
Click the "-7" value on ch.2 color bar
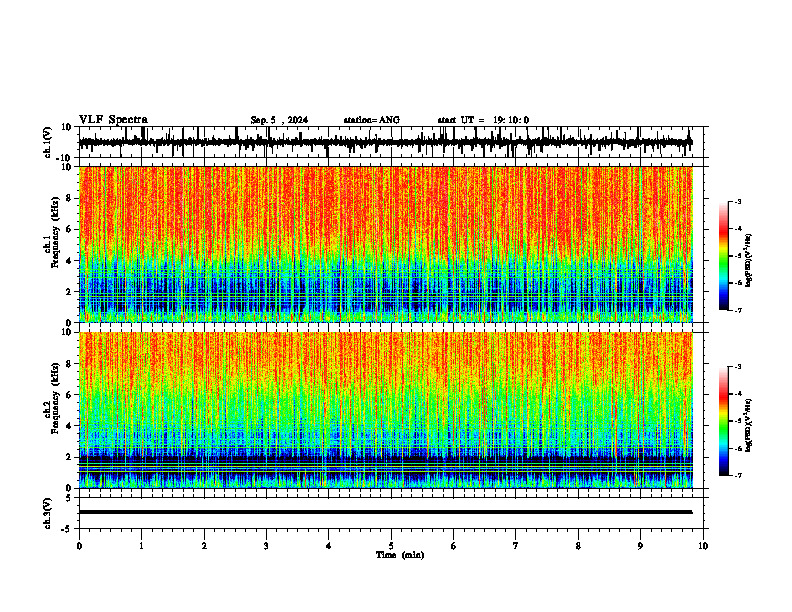pos(737,475)
